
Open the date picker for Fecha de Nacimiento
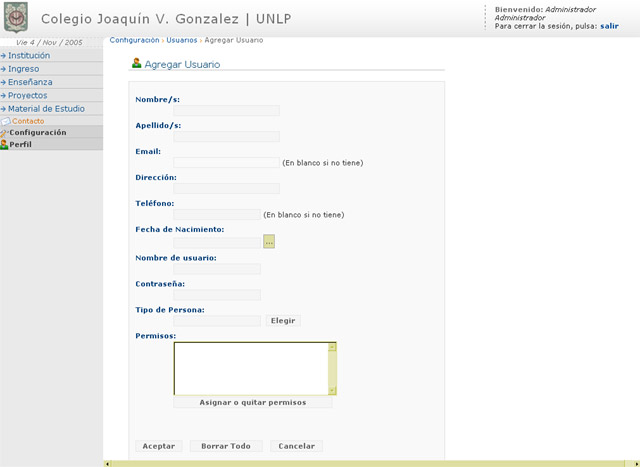point(269,242)
